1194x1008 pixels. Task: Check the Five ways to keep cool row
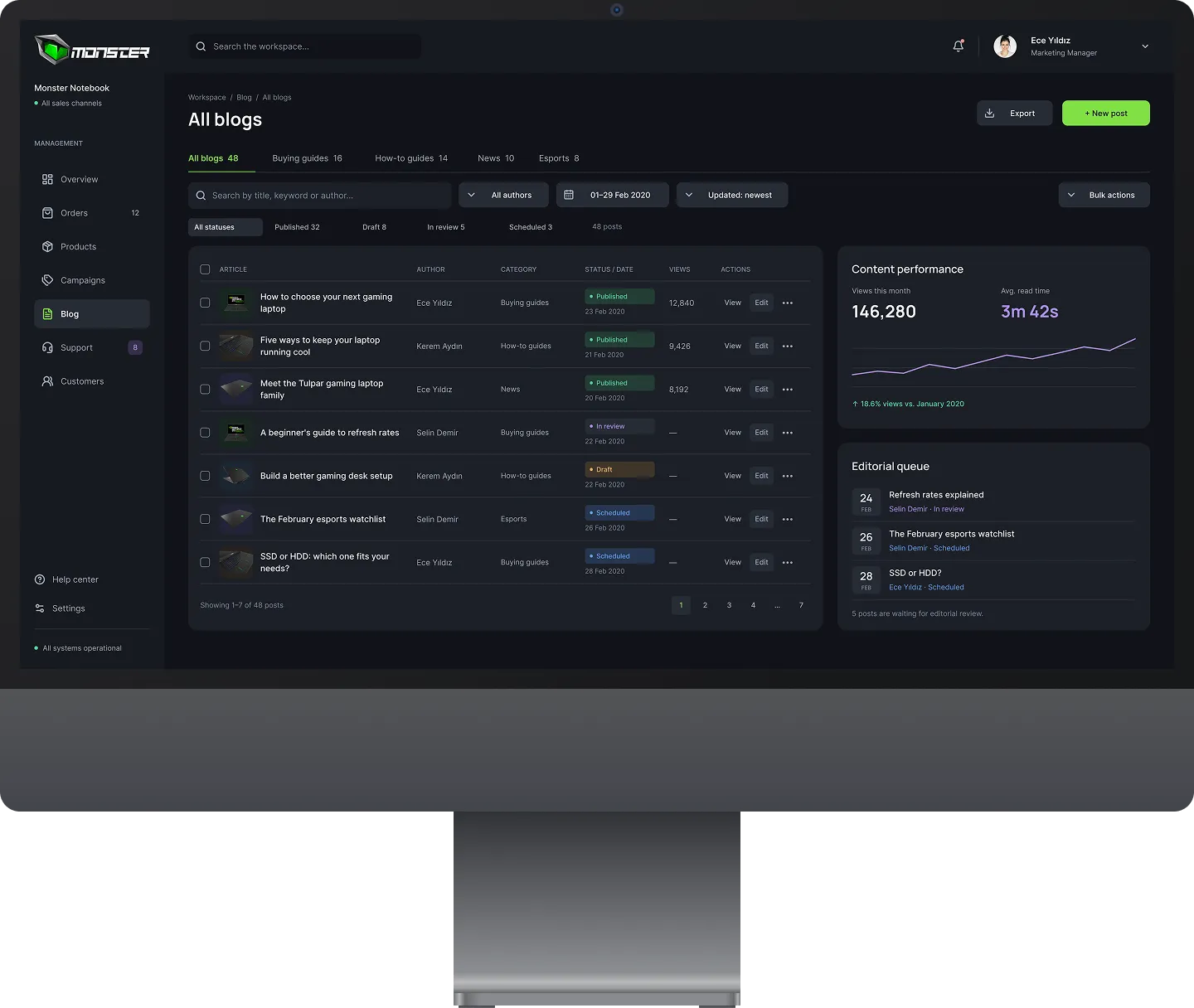tap(205, 346)
